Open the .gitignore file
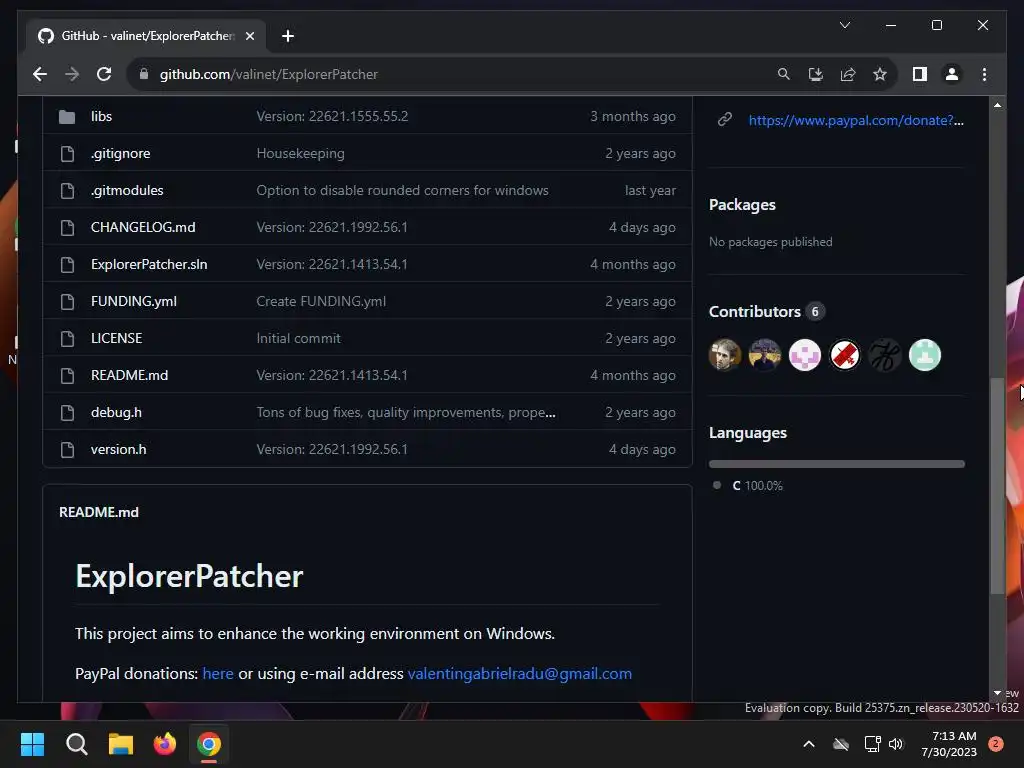 tap(120, 153)
